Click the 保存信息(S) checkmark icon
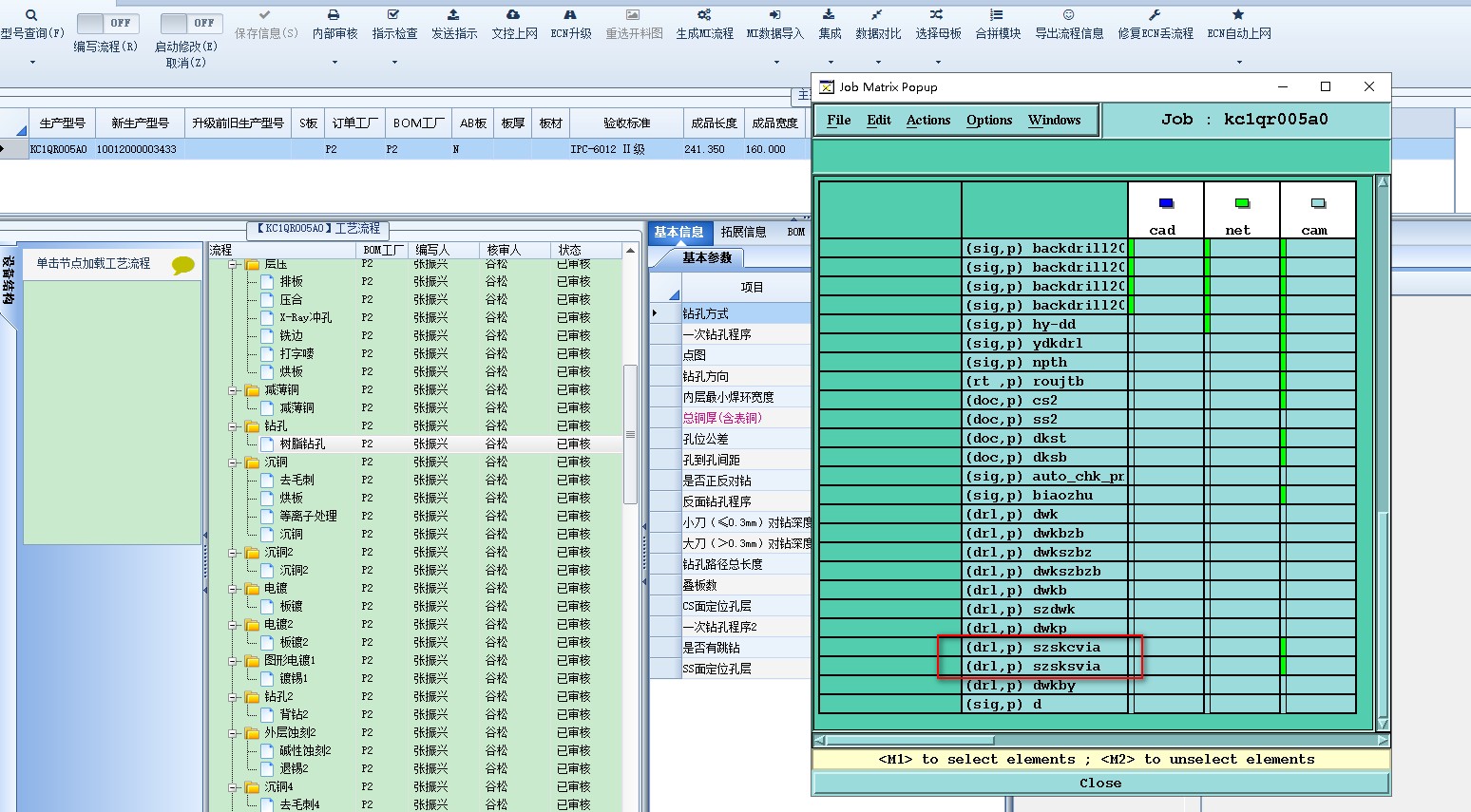Viewport: 1471px width, 812px height. [265, 15]
